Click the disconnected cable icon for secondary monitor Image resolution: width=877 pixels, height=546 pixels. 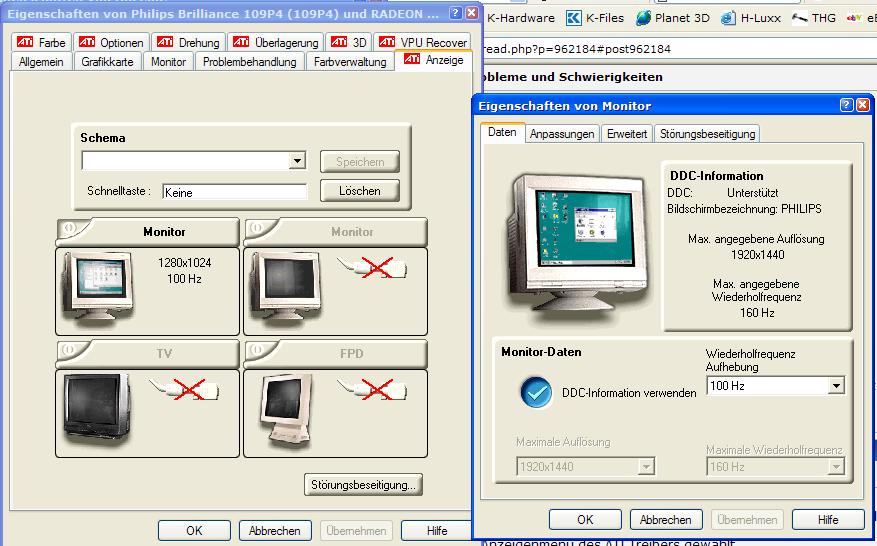[372, 267]
